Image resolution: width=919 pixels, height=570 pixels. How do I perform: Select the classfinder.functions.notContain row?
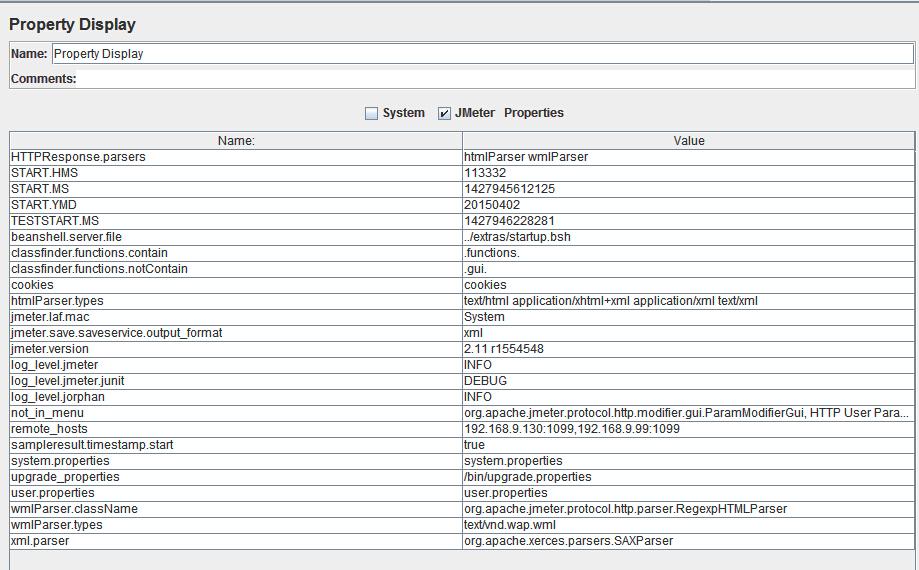(x=462, y=269)
